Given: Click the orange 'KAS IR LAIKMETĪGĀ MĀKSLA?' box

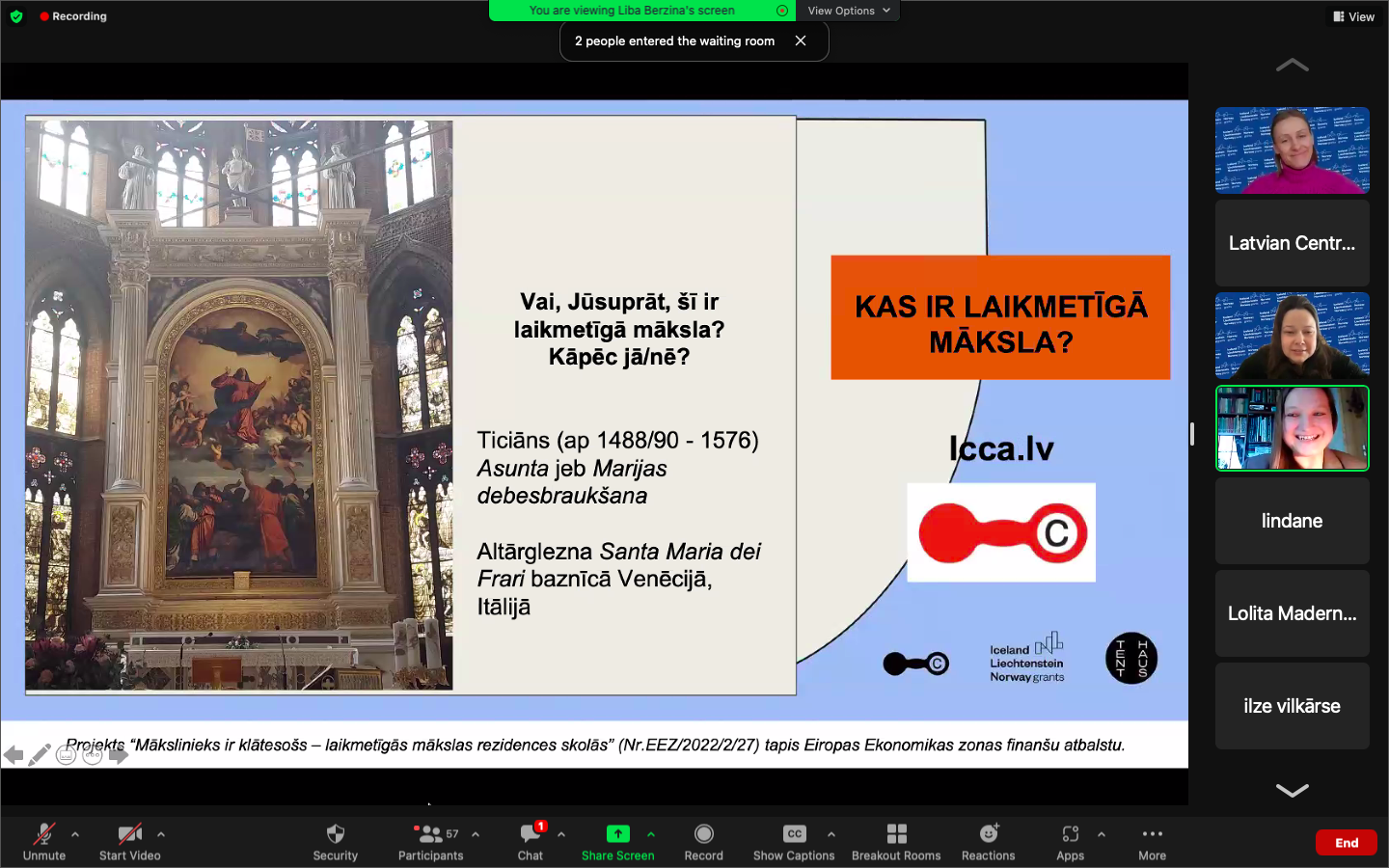Looking at the screenshot, I should point(1000,317).
